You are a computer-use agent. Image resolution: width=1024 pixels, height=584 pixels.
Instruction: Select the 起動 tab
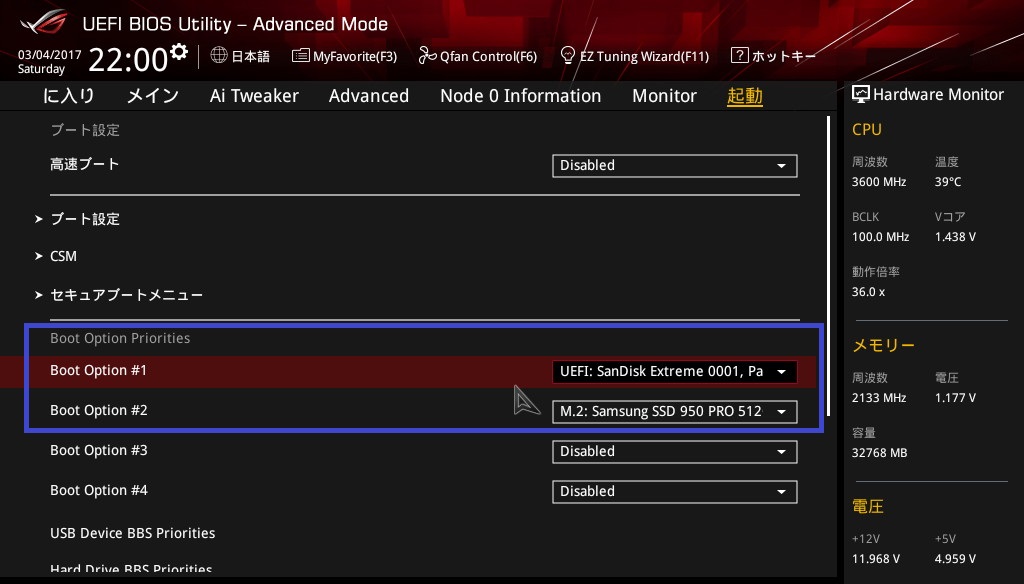[744, 96]
